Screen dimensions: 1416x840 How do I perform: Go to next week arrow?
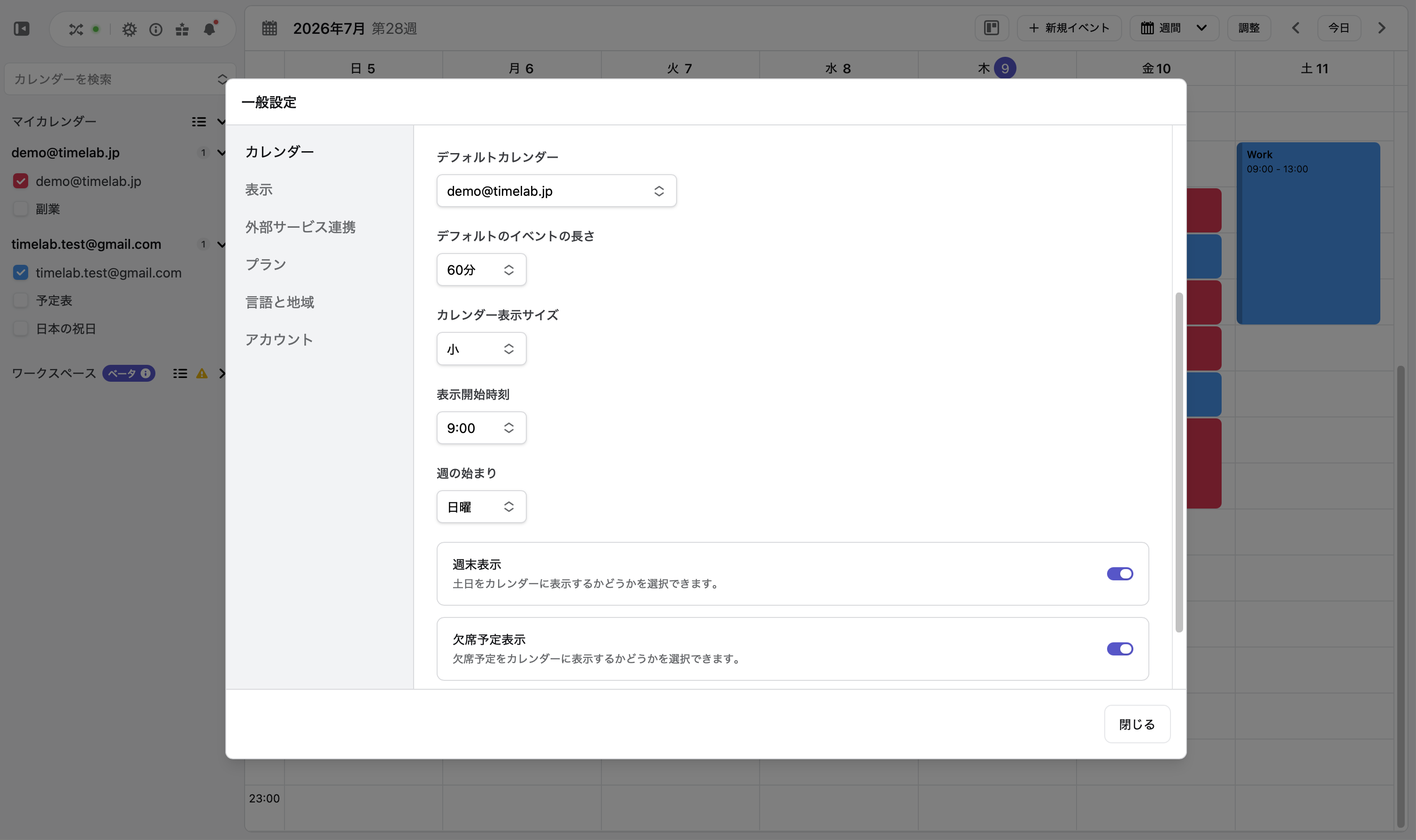click(1381, 28)
